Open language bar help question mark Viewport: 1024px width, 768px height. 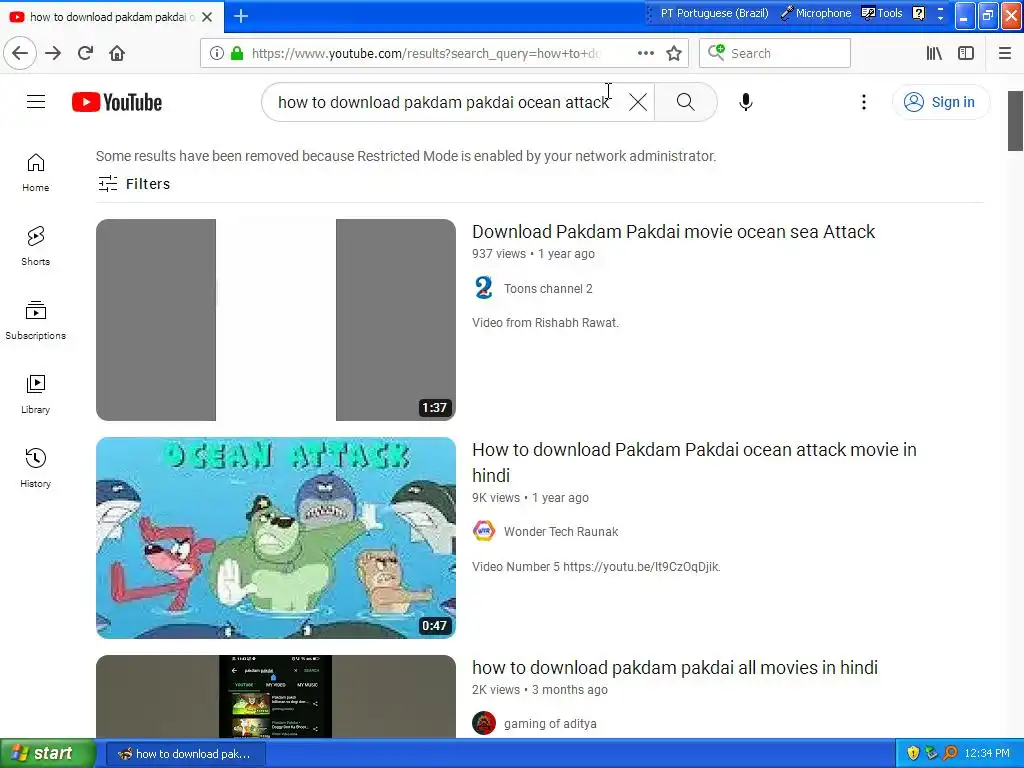[918, 13]
